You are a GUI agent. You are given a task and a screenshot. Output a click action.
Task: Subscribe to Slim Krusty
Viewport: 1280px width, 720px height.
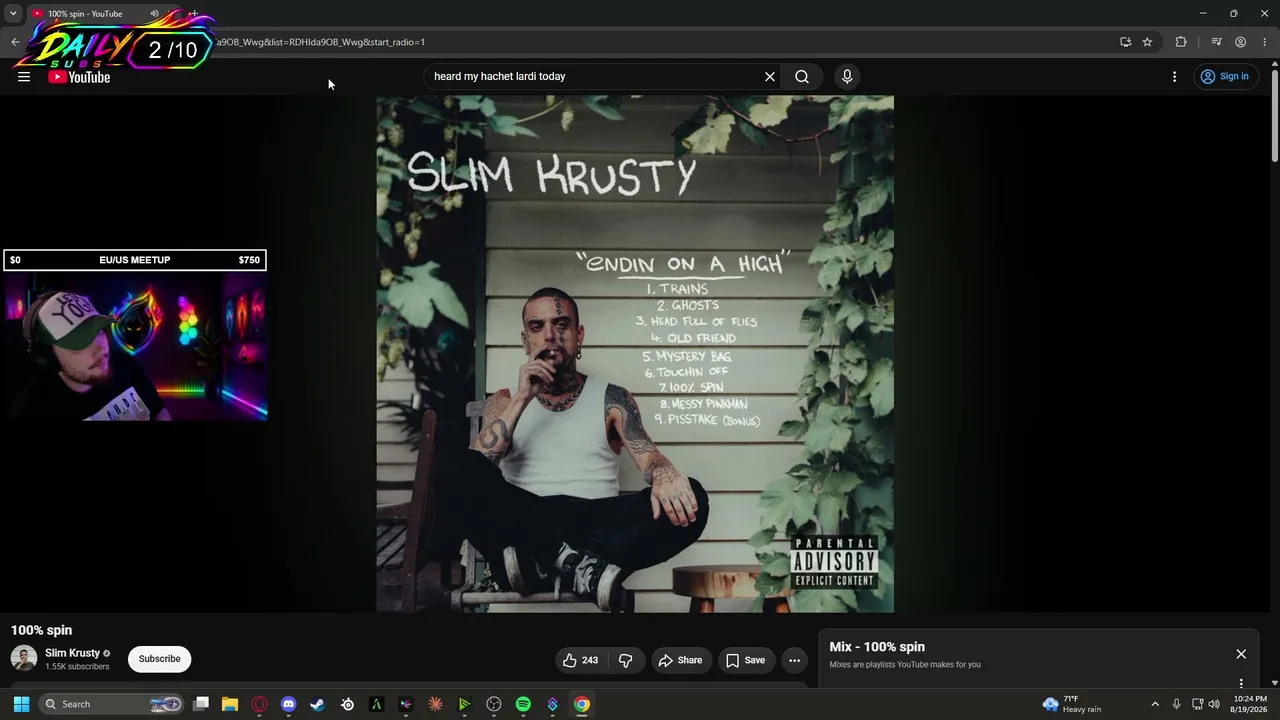click(x=160, y=659)
